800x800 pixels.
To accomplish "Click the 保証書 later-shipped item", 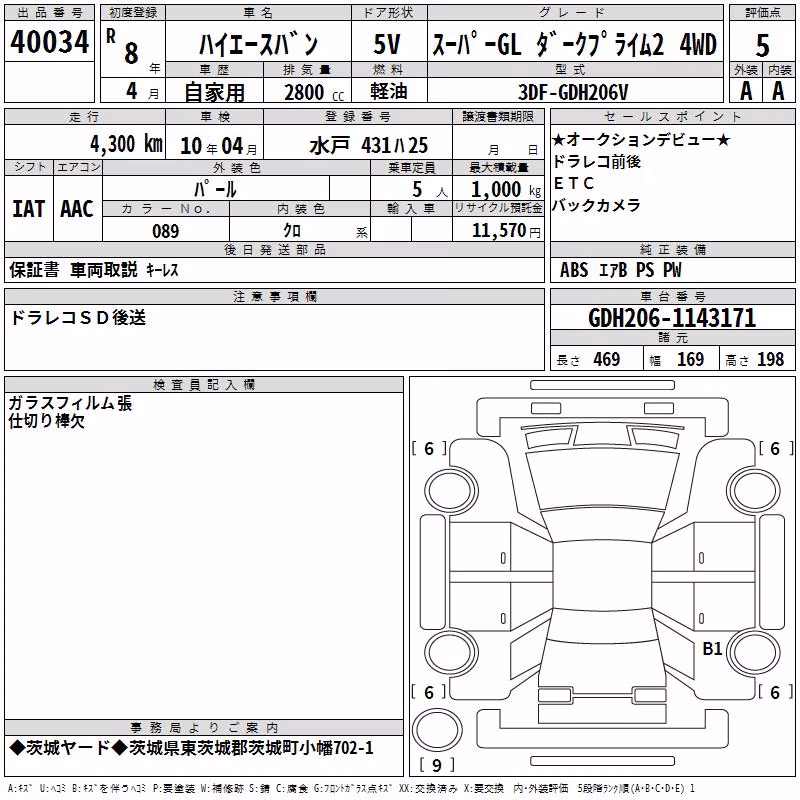I will (x=34, y=269).
